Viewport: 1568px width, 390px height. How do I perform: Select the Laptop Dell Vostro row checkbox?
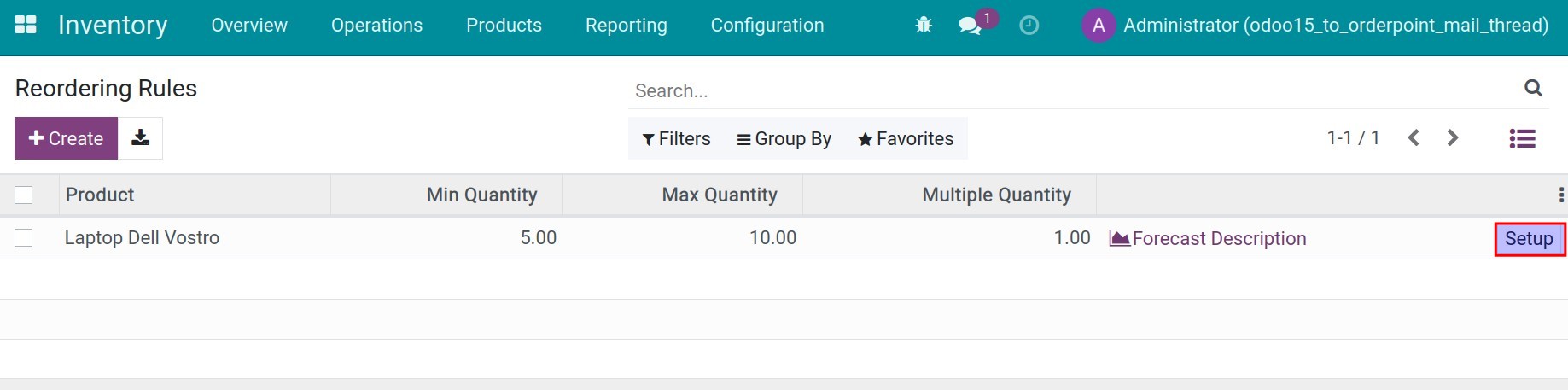tap(24, 238)
